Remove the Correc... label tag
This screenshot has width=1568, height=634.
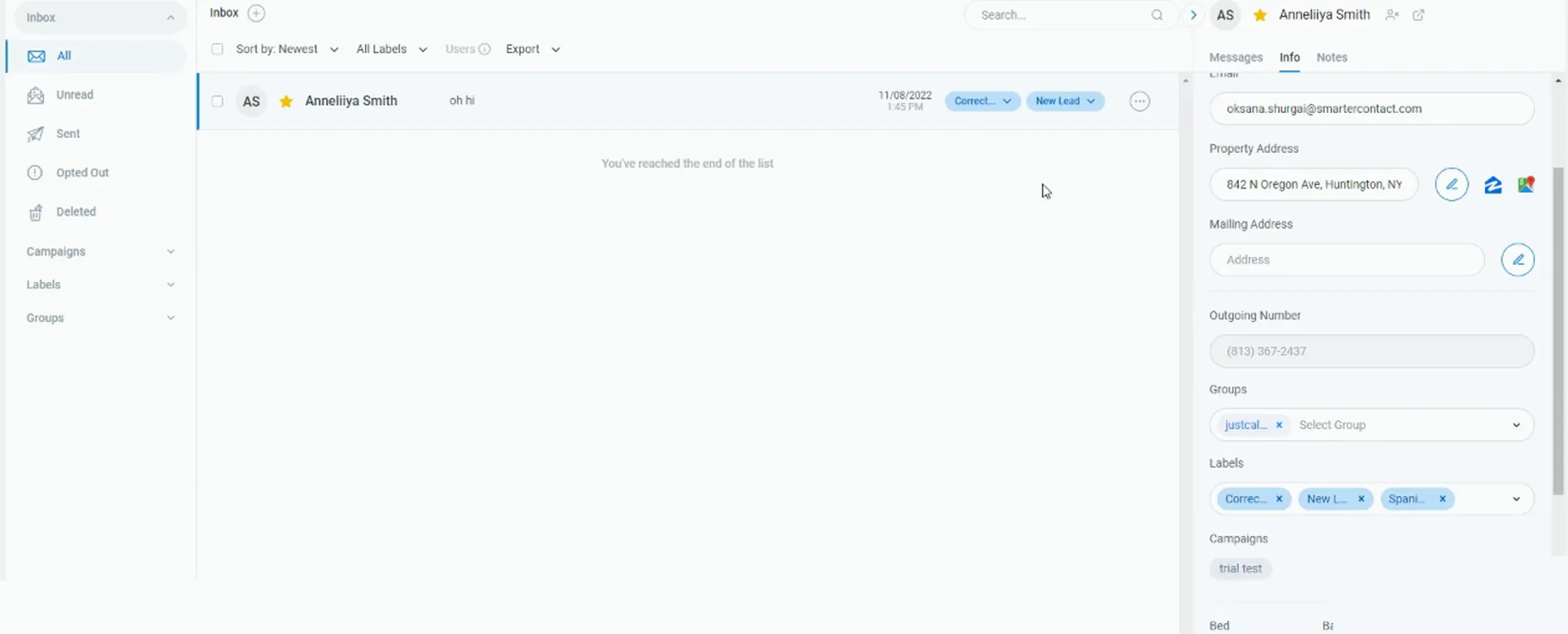[1278, 499]
